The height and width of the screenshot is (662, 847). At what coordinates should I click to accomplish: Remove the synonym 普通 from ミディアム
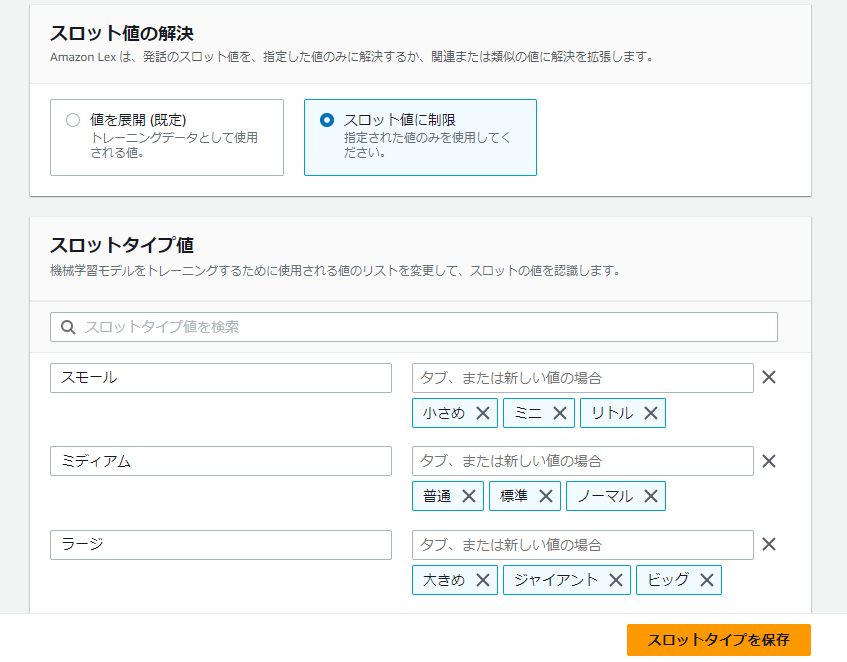[x=469, y=495]
